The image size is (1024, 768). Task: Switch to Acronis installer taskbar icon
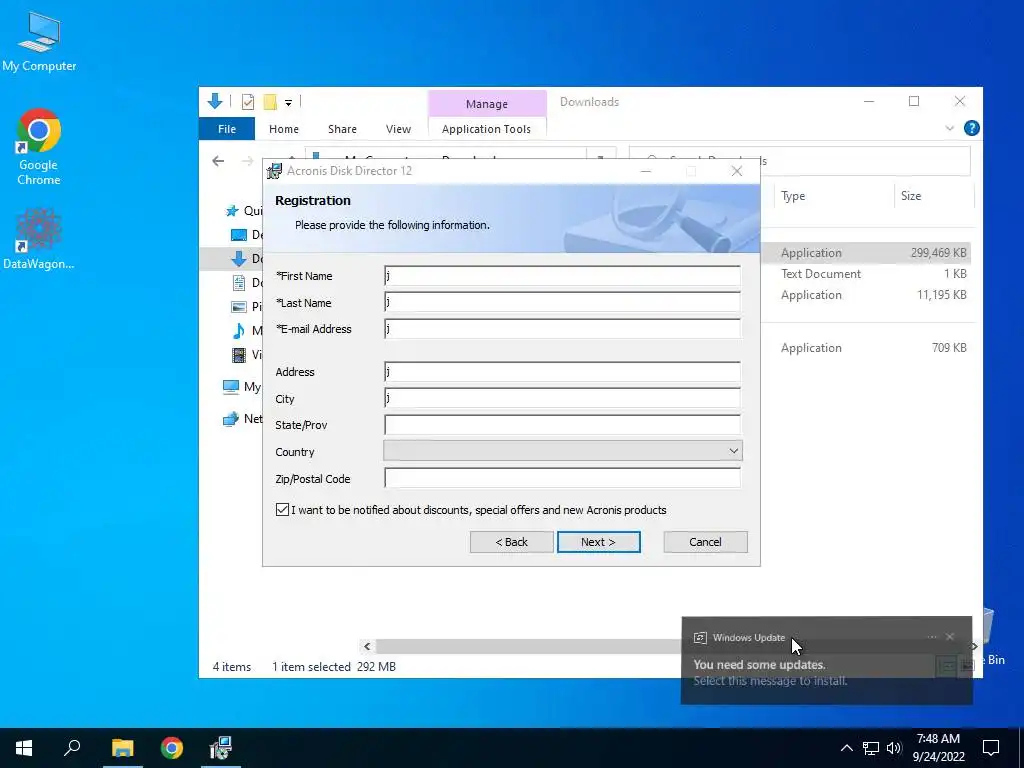tap(221, 748)
